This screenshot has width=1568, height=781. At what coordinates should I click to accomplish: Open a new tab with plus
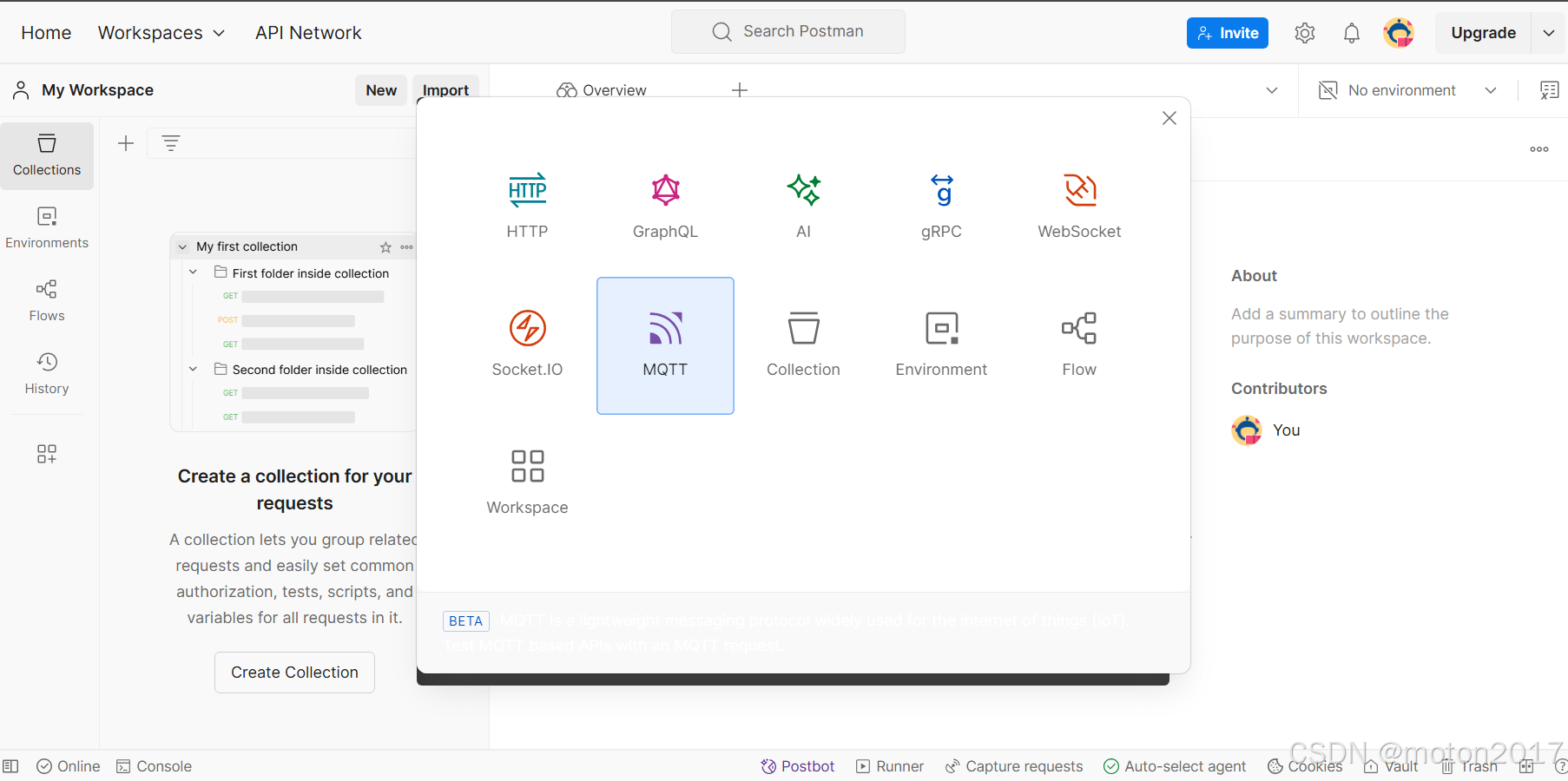point(740,90)
